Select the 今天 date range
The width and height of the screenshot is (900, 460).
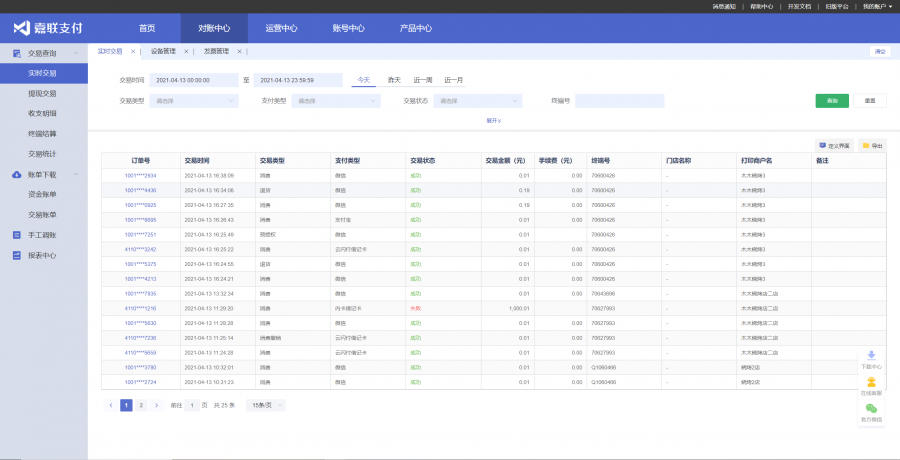point(364,80)
